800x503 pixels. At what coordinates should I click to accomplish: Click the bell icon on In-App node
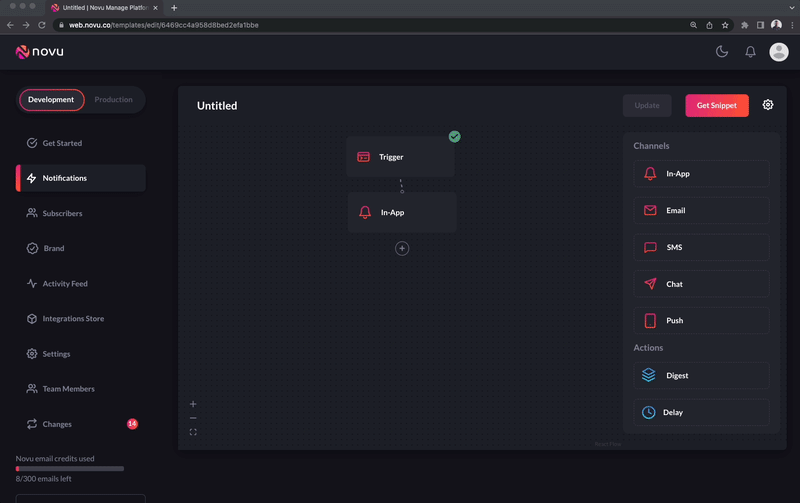click(365, 212)
